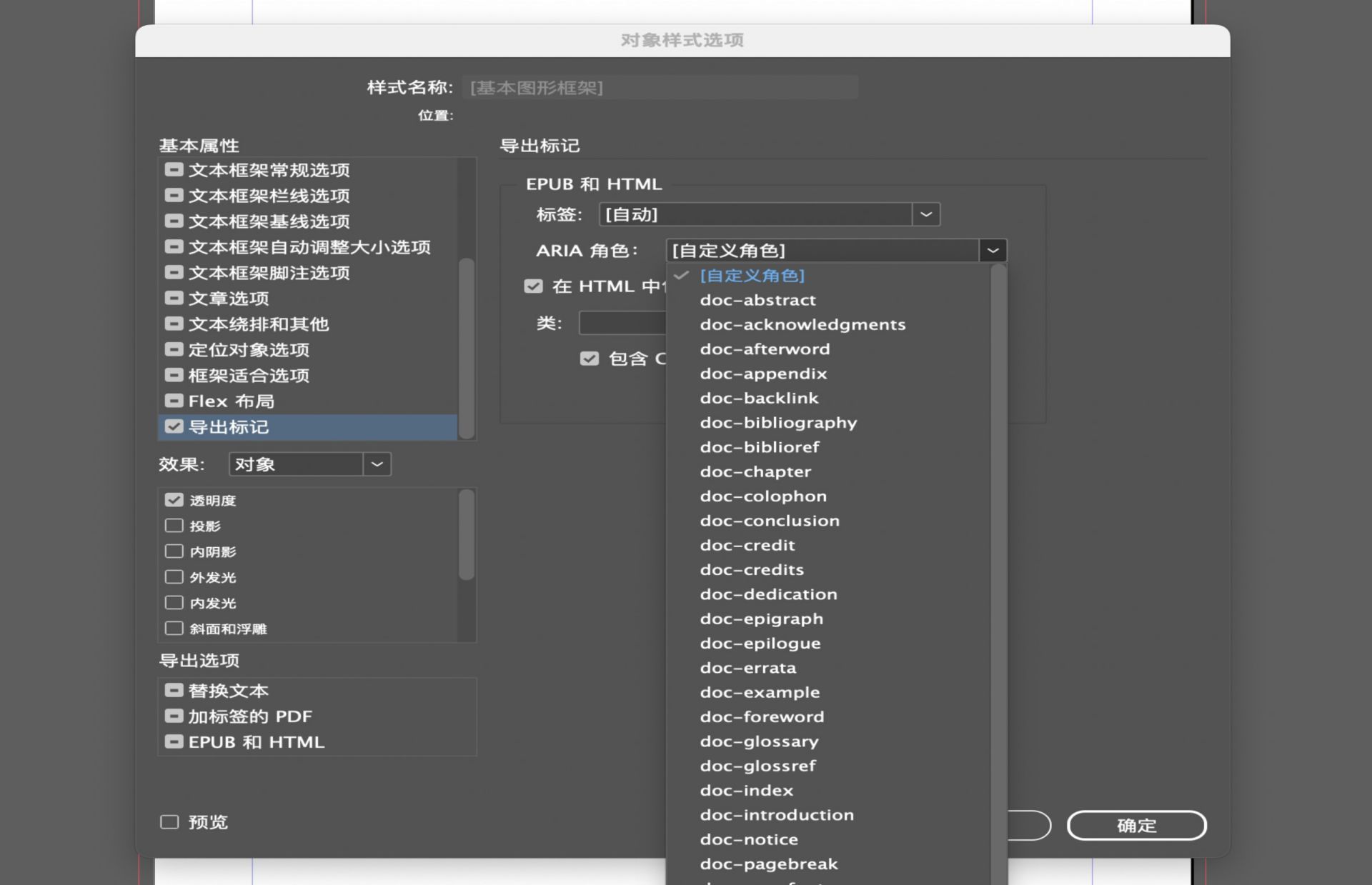This screenshot has width=1372, height=885.
Task: Toggle the Flex 布局 category state icon
Action: click(174, 401)
